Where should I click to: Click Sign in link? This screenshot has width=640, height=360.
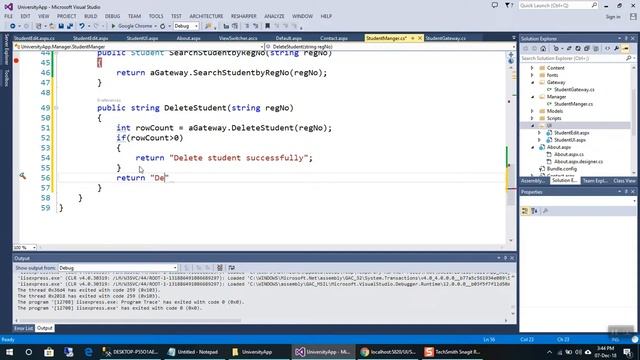pos(613,17)
